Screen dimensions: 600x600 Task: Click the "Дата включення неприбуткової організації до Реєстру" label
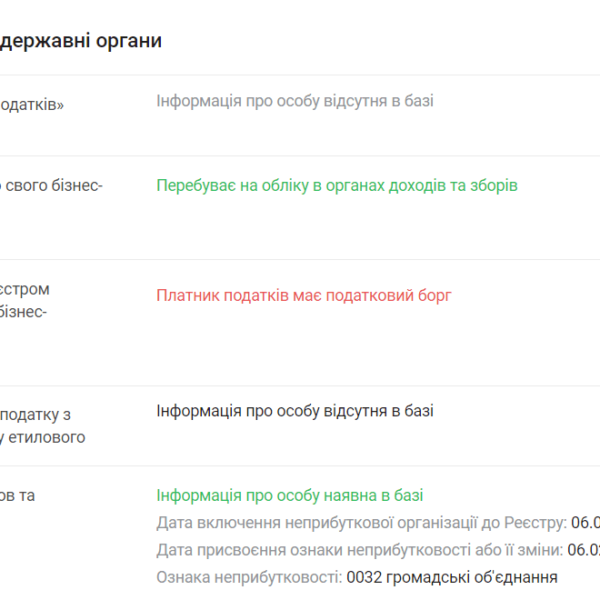click(361, 523)
